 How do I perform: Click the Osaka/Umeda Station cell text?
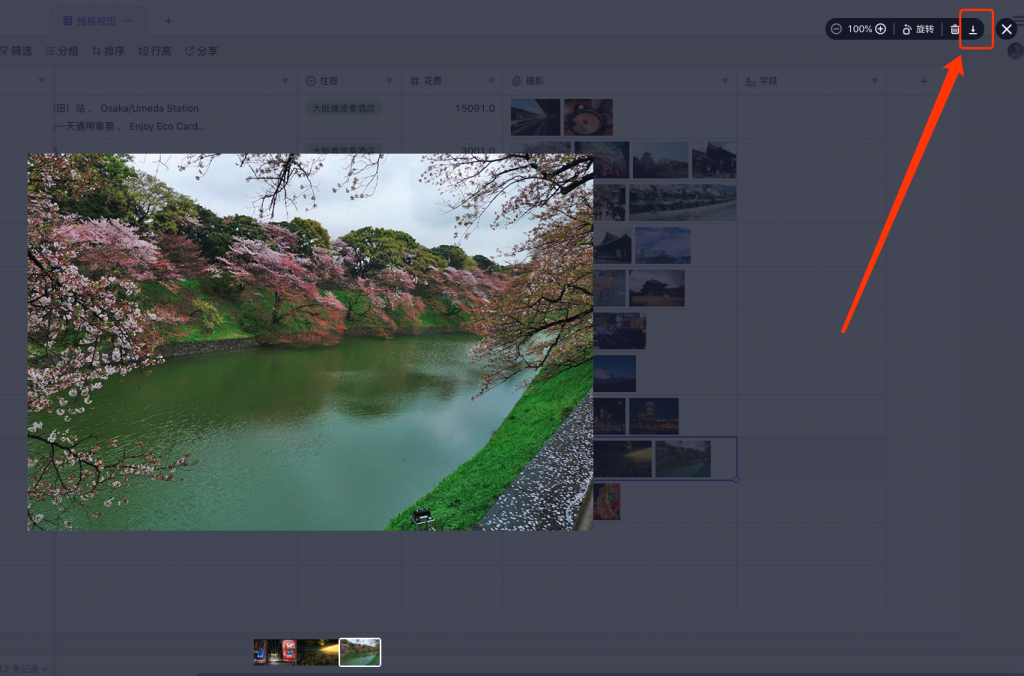(x=150, y=108)
